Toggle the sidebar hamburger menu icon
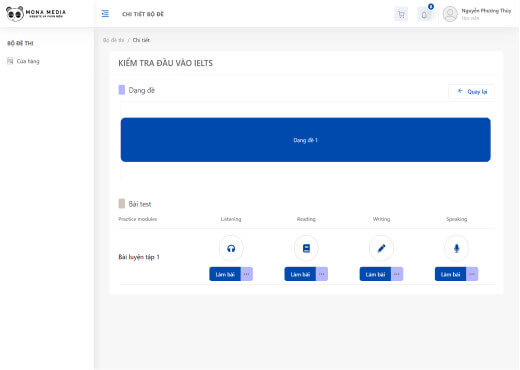Screen dimensions: 520x370 pos(105,14)
